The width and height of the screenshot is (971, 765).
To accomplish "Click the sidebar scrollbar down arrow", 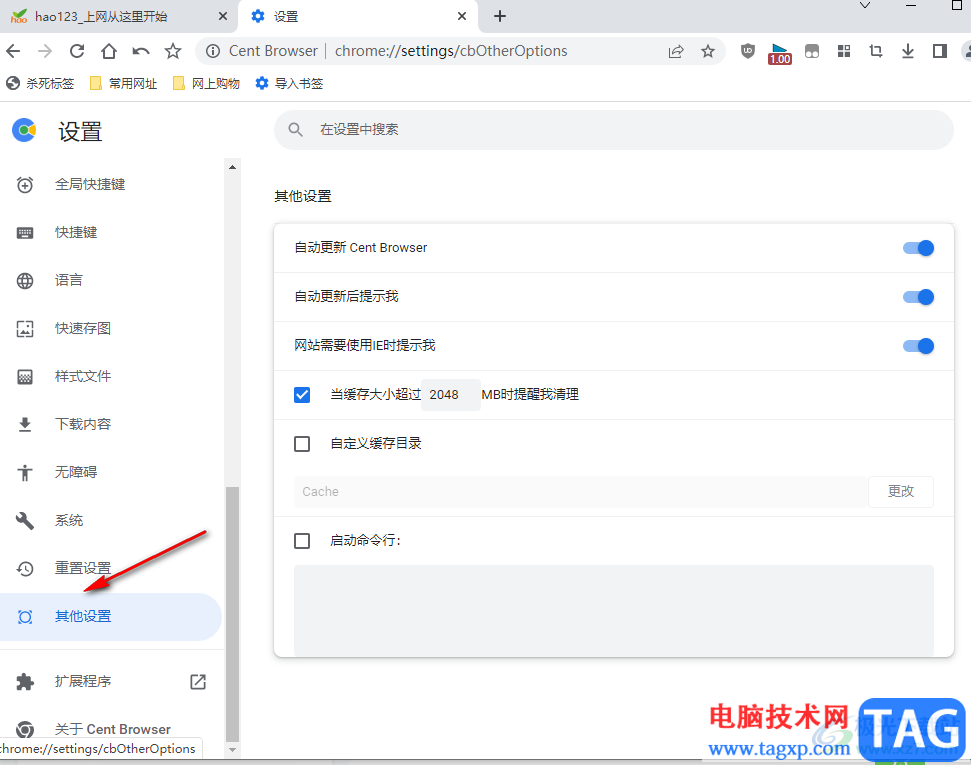I will [233, 750].
